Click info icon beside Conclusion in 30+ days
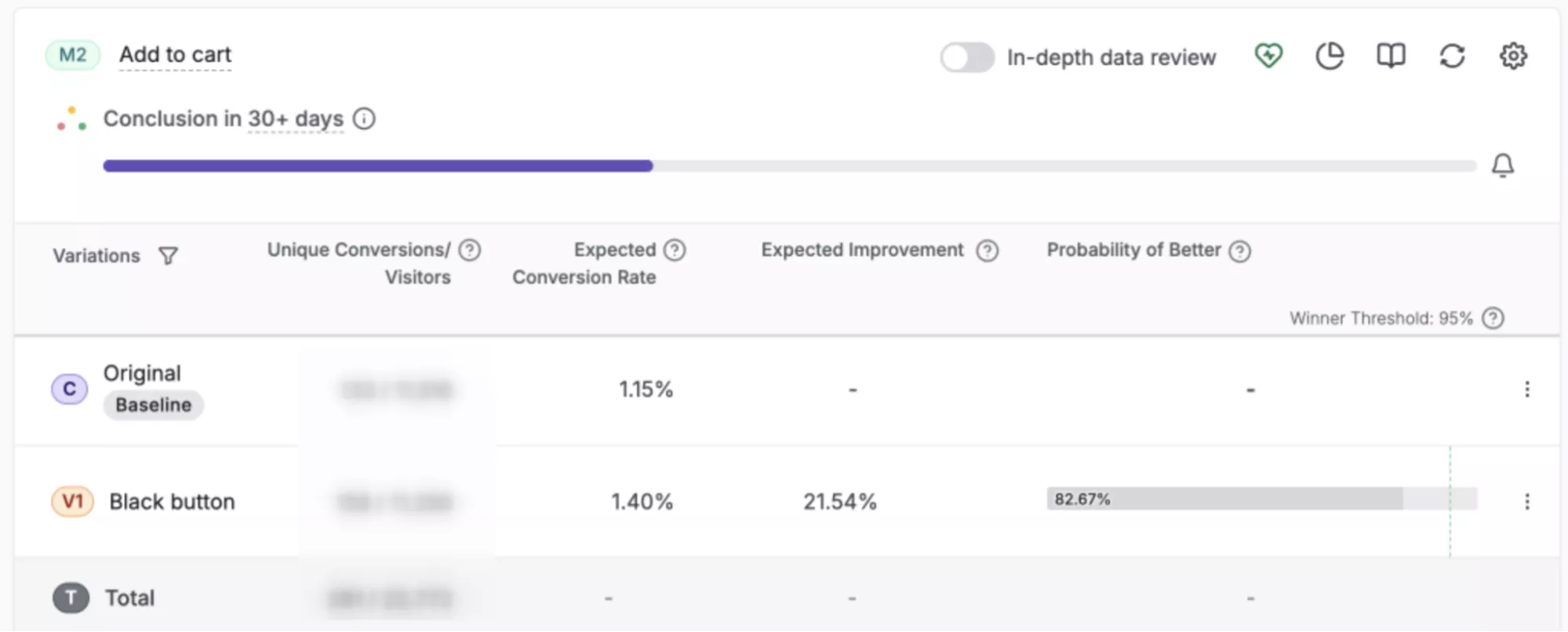1568x632 pixels. pyautogui.click(x=364, y=118)
